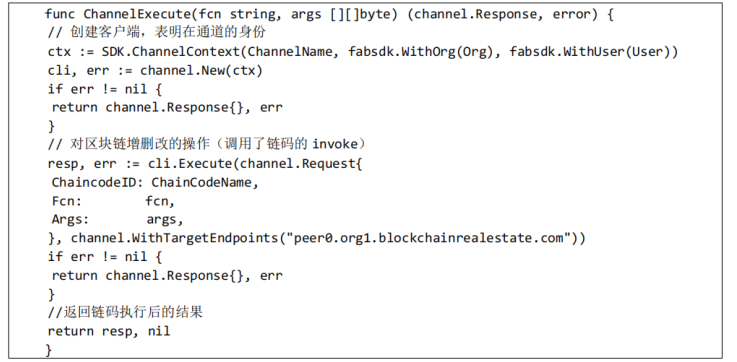Click the first 'if err != nil' line
The image size is (737, 362).
(x=105, y=89)
